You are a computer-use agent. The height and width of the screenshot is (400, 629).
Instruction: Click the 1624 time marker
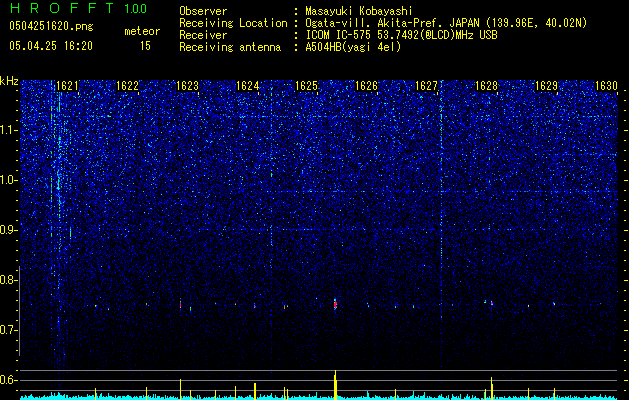click(248, 86)
